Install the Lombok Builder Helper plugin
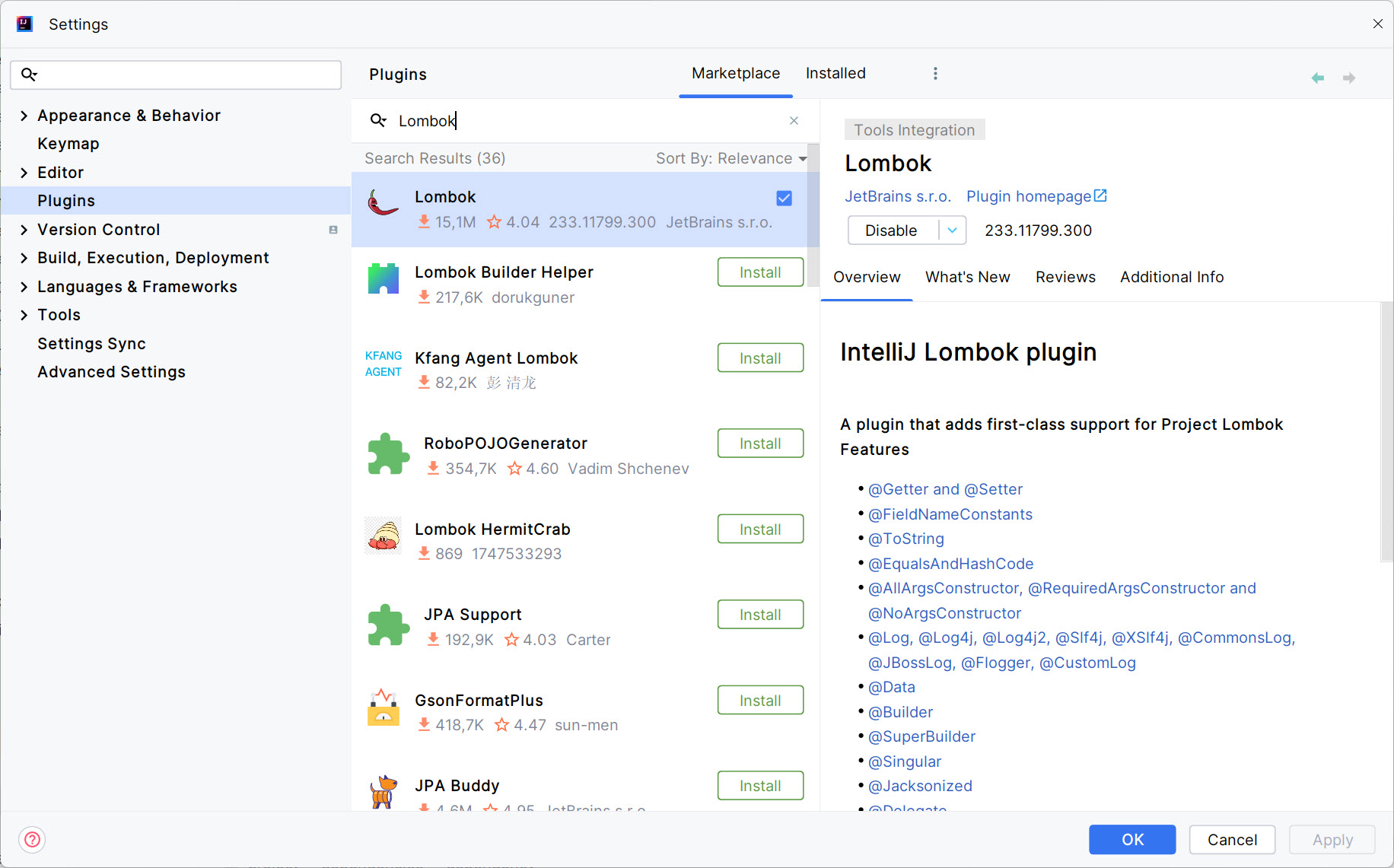Image resolution: width=1394 pixels, height=868 pixels. pos(759,272)
